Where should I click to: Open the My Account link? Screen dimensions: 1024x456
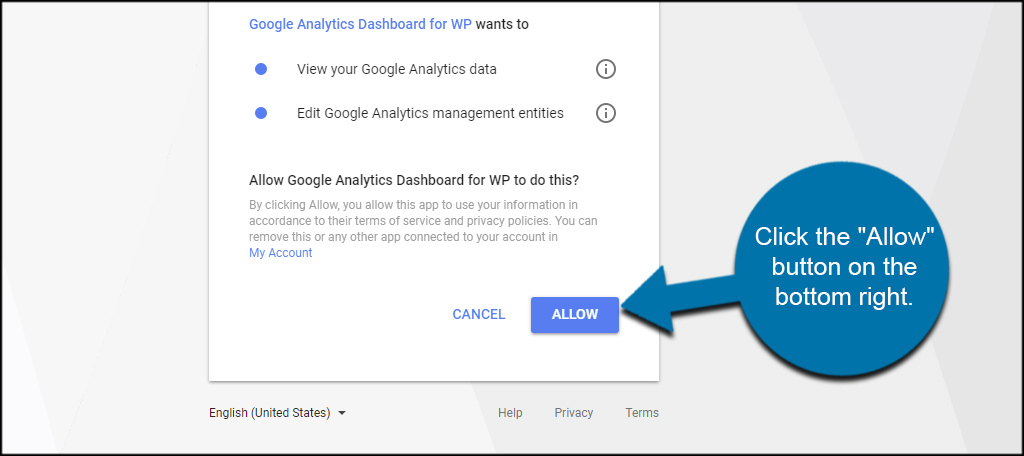pyautogui.click(x=281, y=253)
